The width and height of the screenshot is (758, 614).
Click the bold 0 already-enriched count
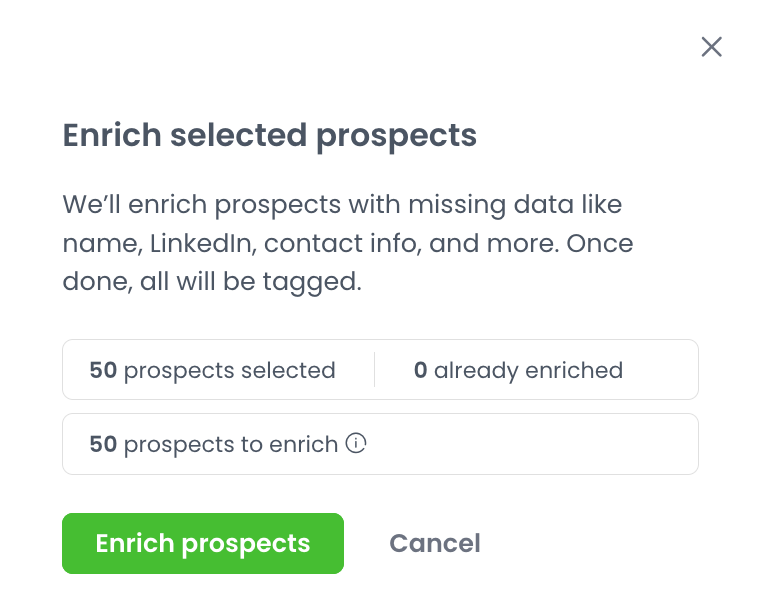point(421,370)
